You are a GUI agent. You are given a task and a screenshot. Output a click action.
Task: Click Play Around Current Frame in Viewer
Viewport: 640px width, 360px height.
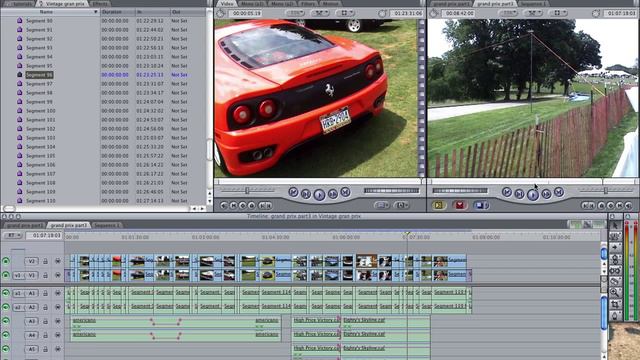pos(333,194)
